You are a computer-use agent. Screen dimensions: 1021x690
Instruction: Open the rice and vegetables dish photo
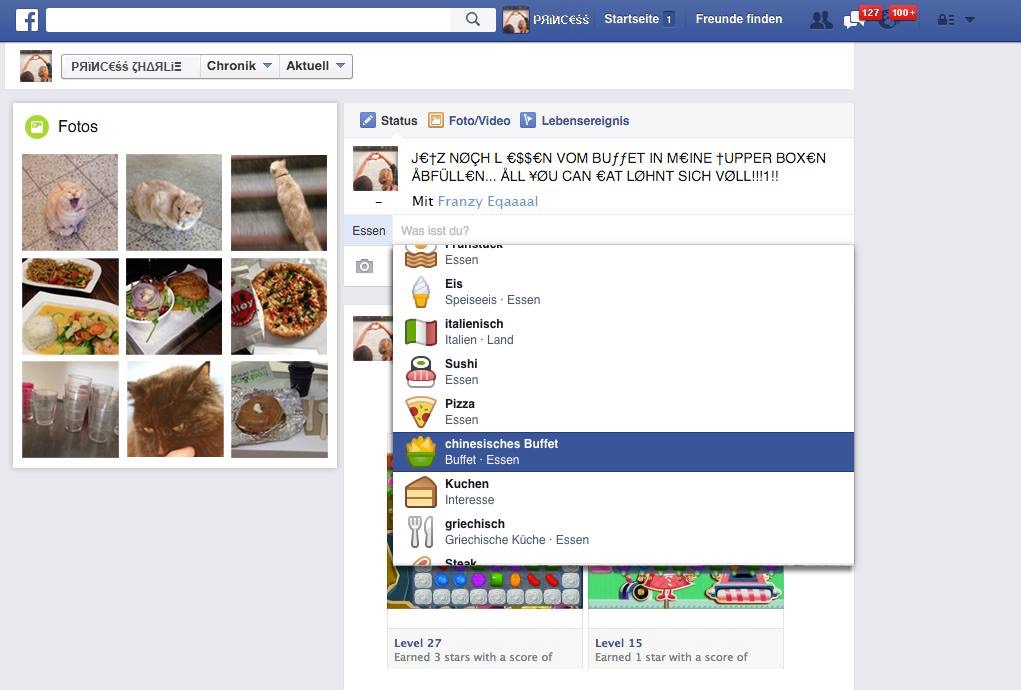tap(70, 307)
